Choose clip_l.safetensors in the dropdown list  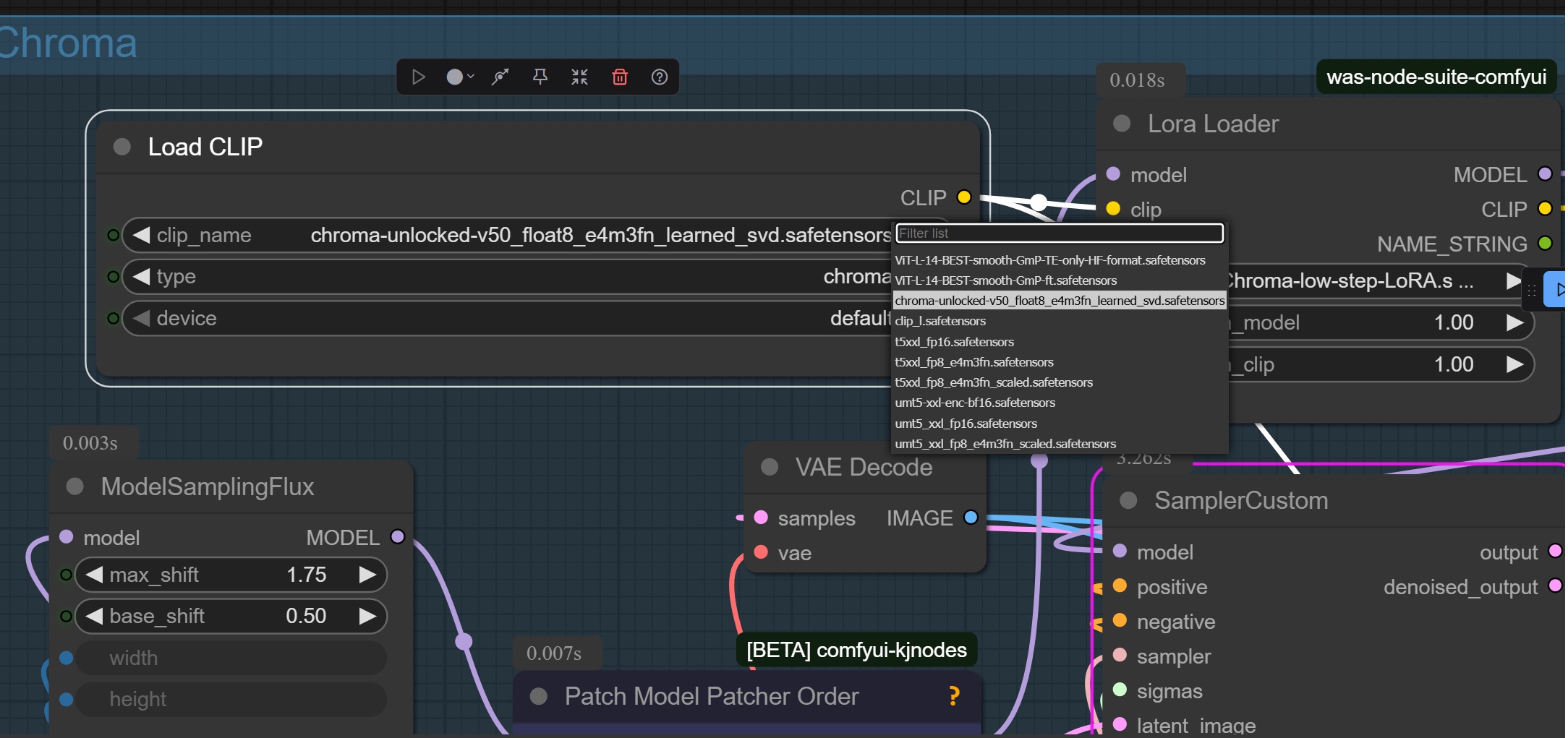pos(940,321)
